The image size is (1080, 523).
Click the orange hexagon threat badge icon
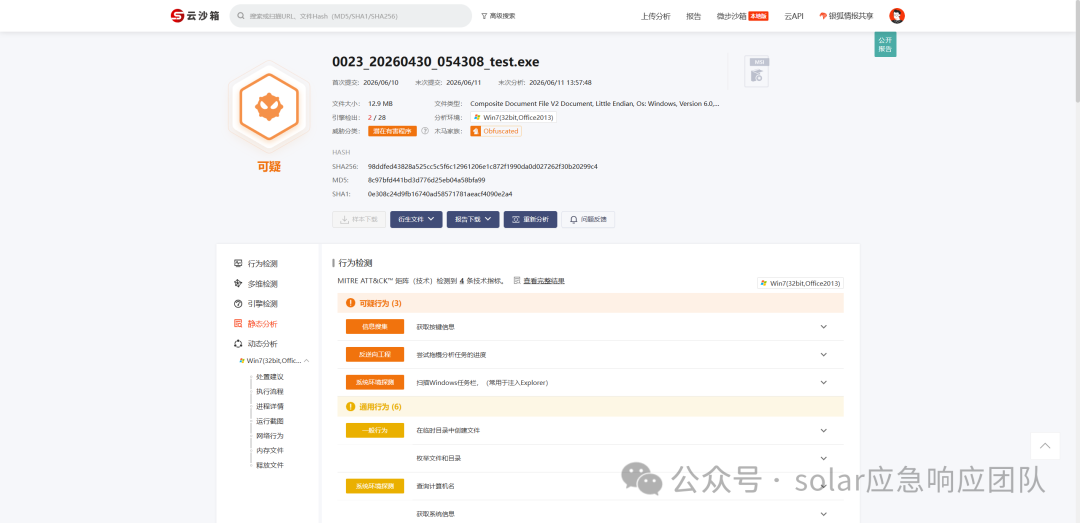click(x=269, y=107)
